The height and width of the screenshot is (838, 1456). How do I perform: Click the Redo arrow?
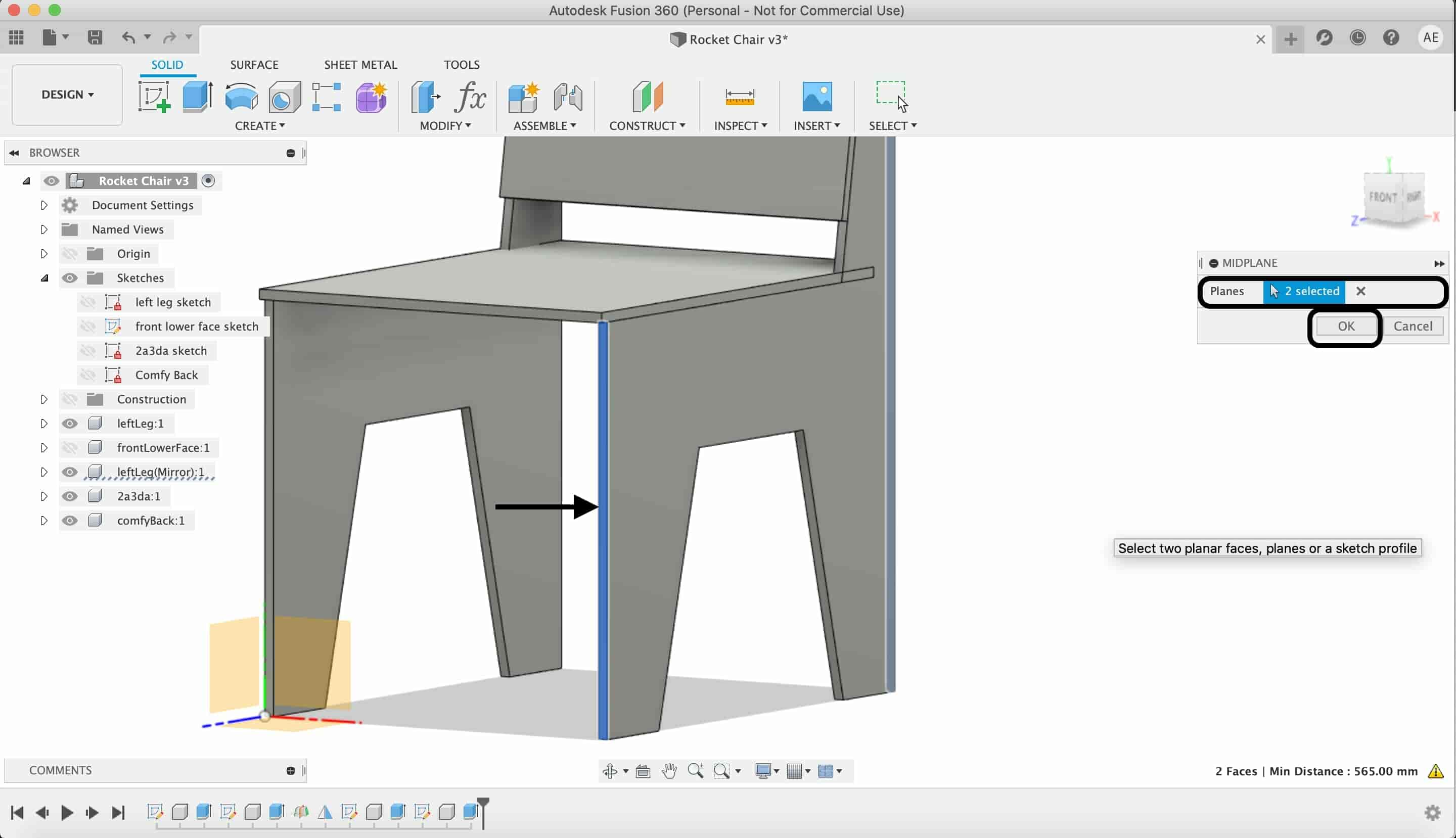click(169, 38)
